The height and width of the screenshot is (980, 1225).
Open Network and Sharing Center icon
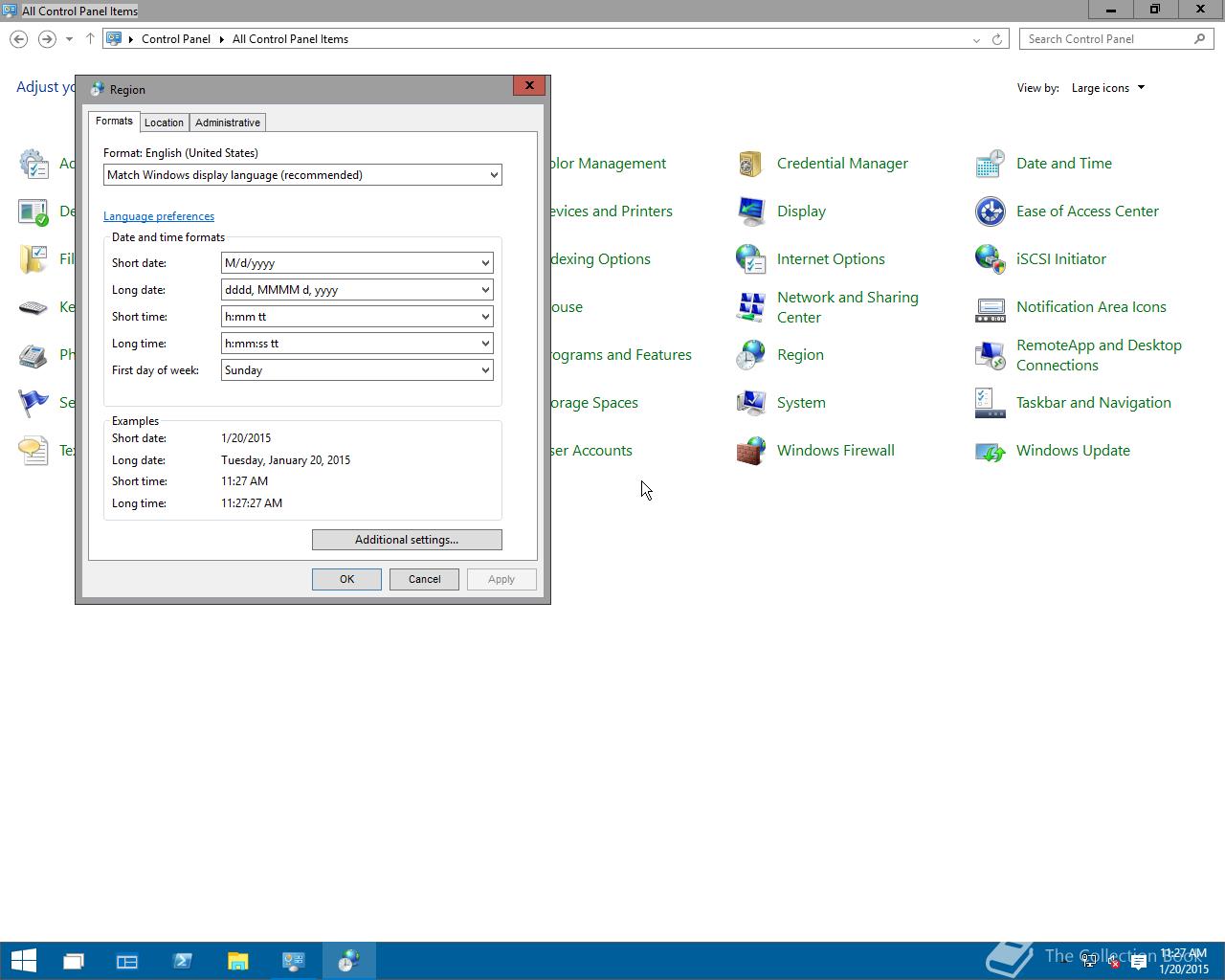(x=750, y=307)
